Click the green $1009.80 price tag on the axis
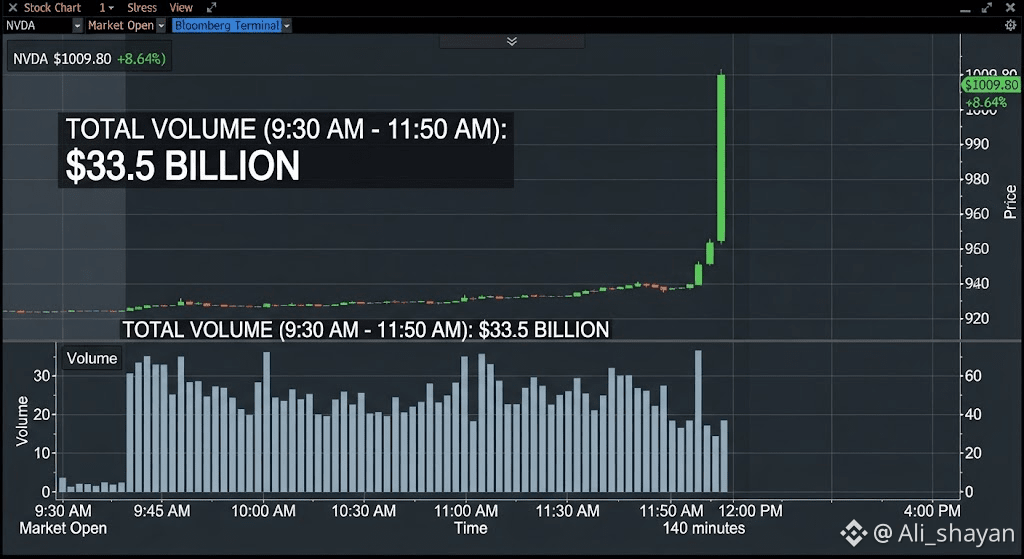This screenshot has height=559, width=1024. coord(991,85)
